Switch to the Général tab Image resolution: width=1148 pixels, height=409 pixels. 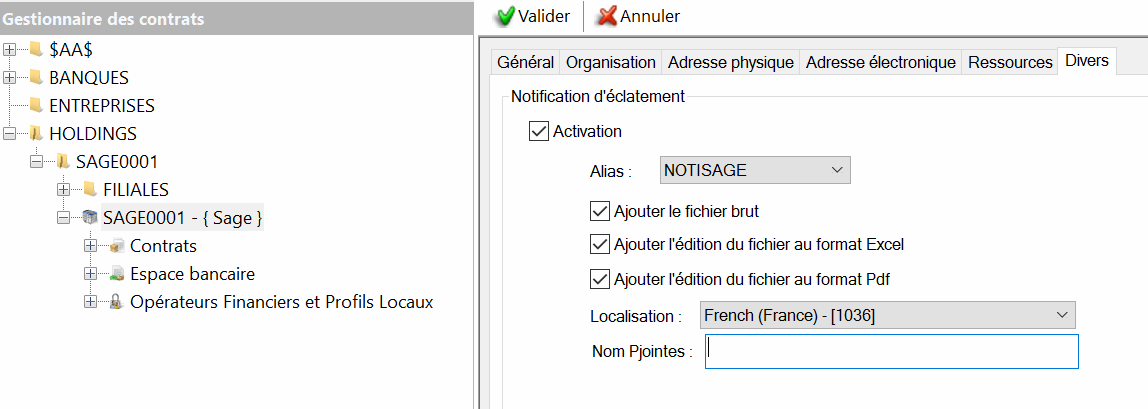(525, 62)
